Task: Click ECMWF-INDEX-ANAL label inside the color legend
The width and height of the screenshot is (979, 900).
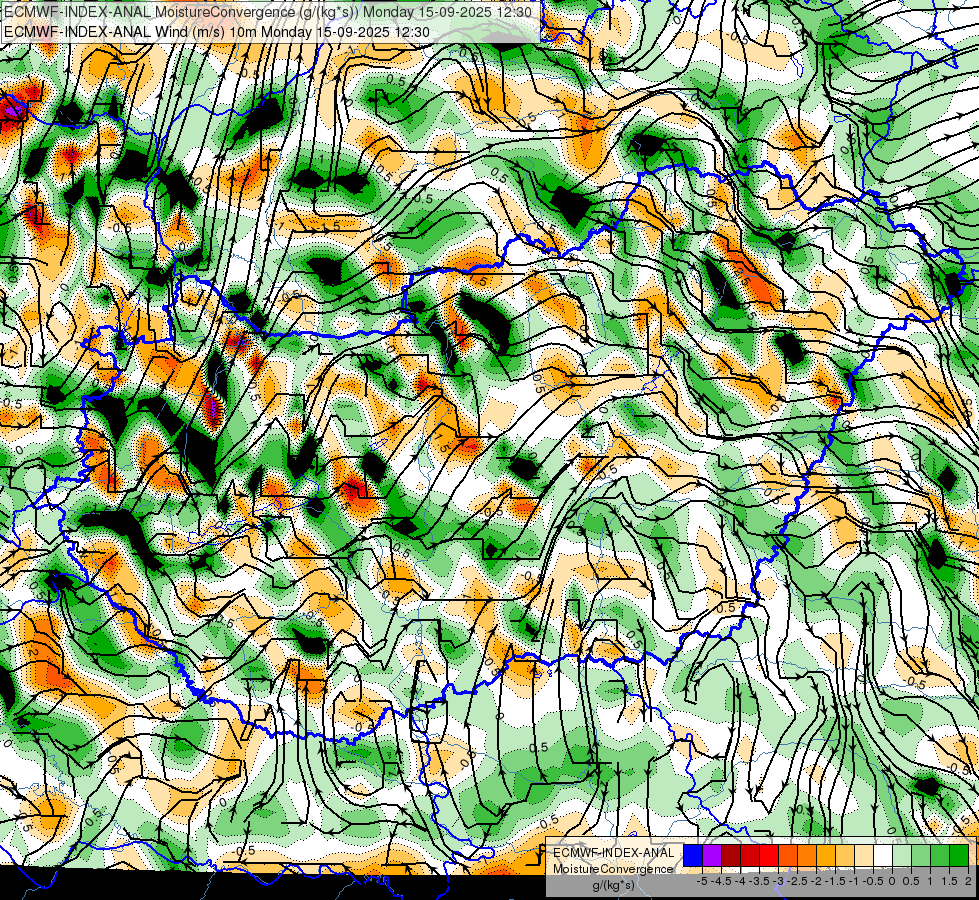Action: pyautogui.click(x=613, y=853)
